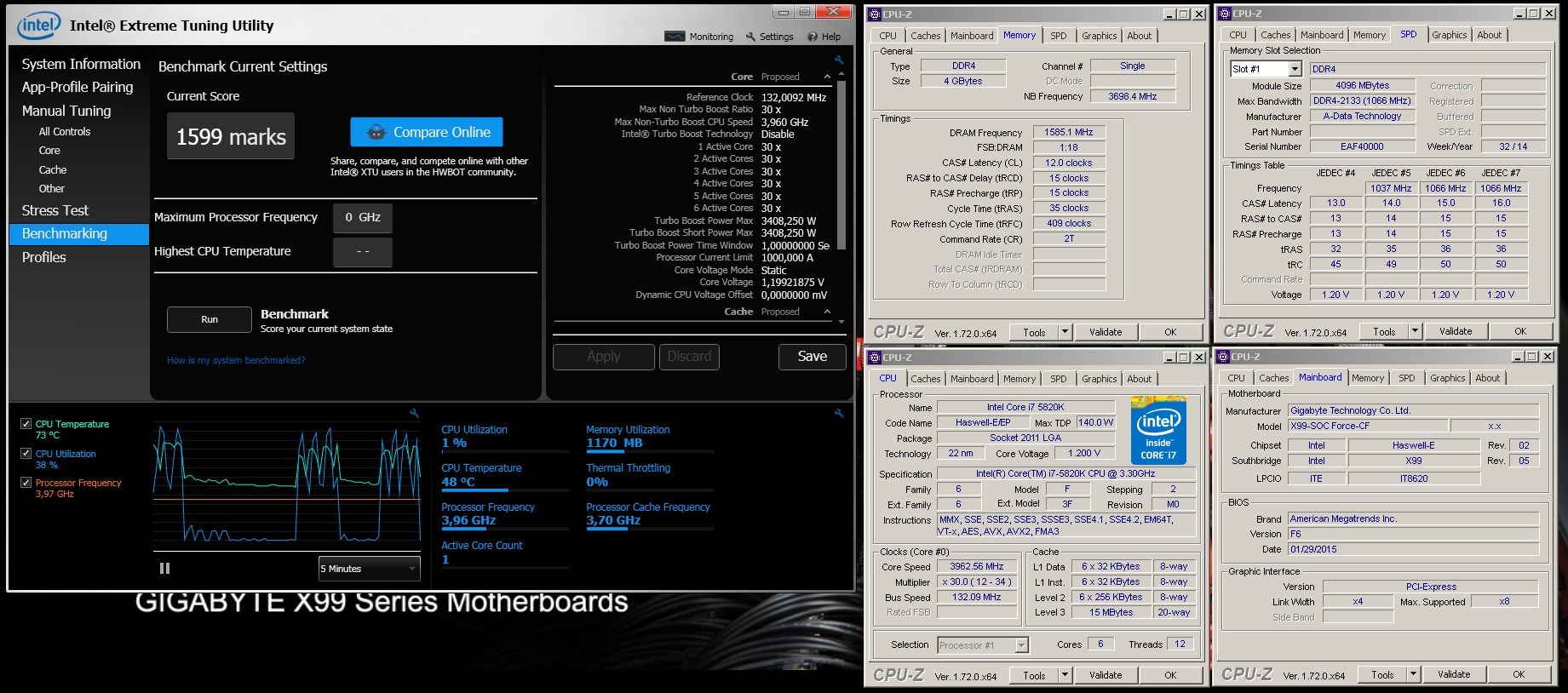Pause the monitoring graph
Viewport: 1568px width, 693px height.
pyautogui.click(x=164, y=568)
